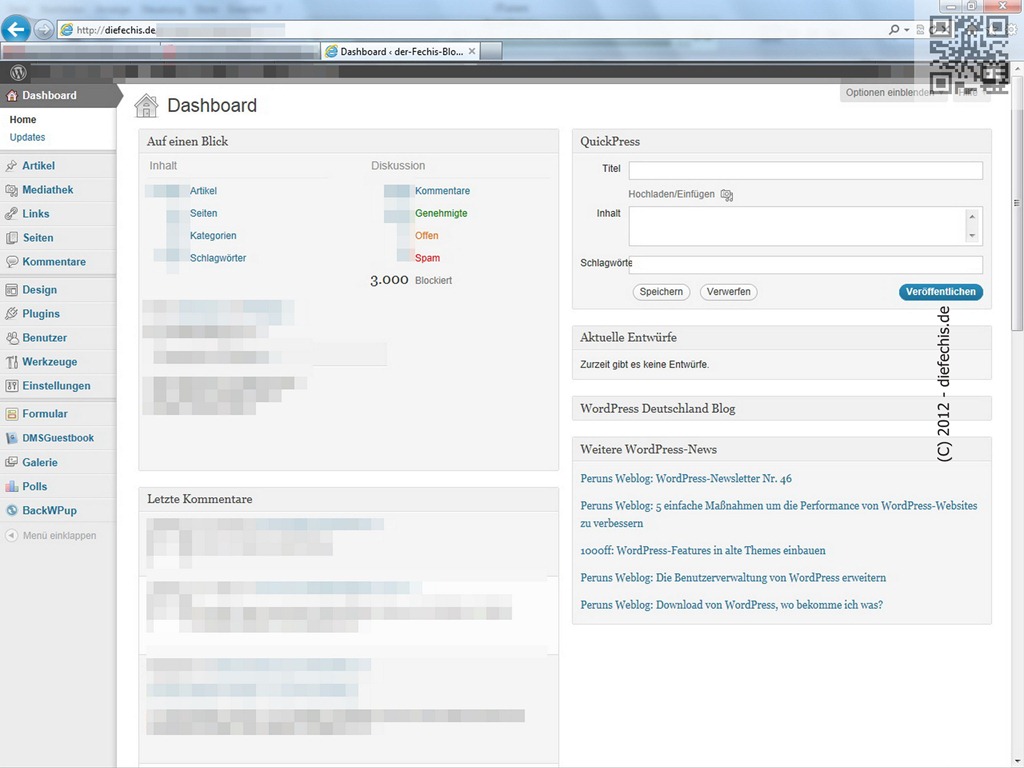Open Benutzerverwaltung von WordPress erweitern link

click(x=733, y=578)
